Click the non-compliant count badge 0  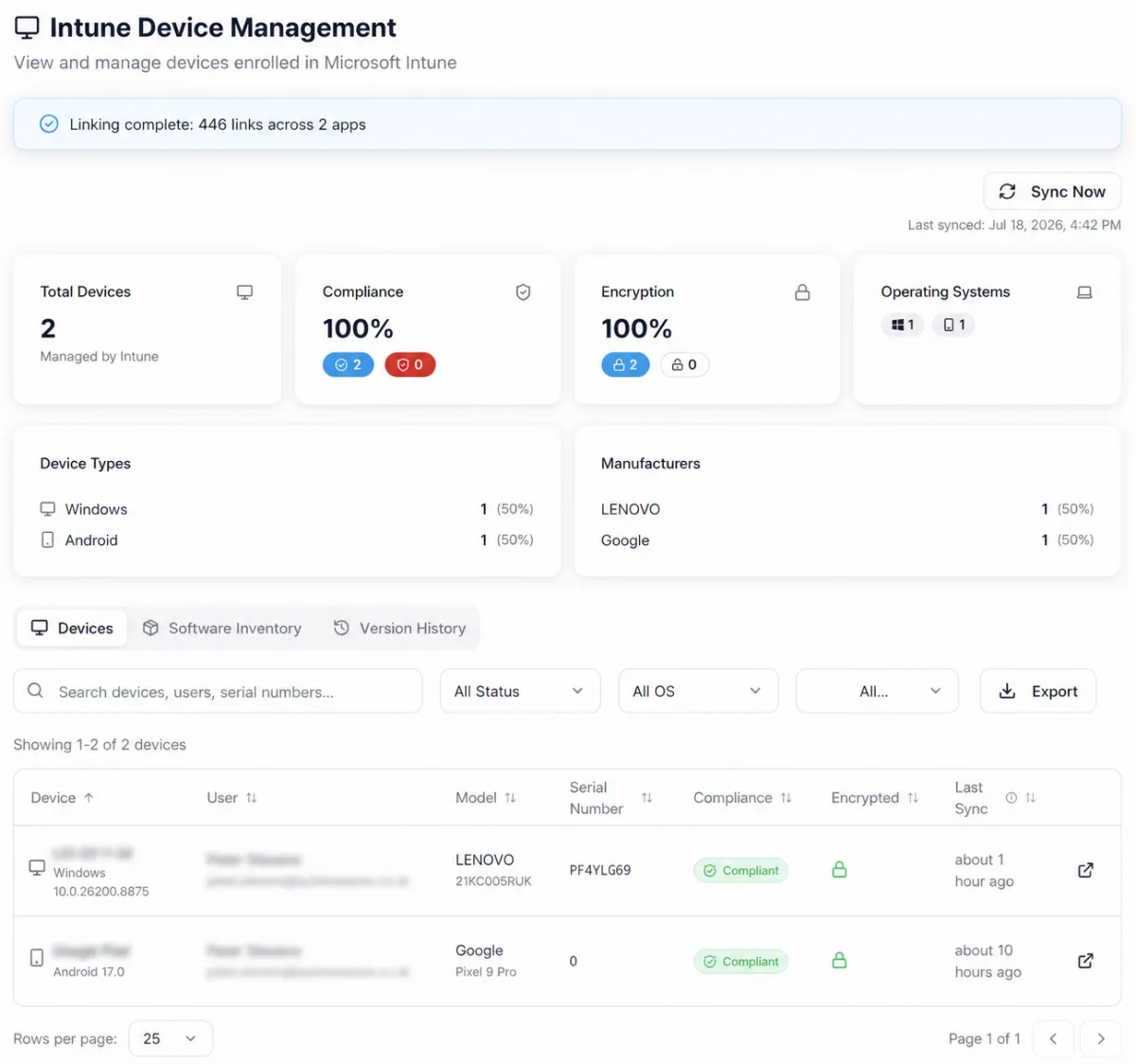click(410, 364)
